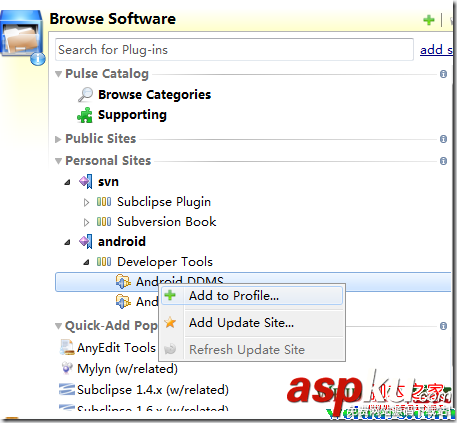Viewport: 457px width, 423px height.
Task: Click the 'add' link next to search
Action: click(436, 50)
